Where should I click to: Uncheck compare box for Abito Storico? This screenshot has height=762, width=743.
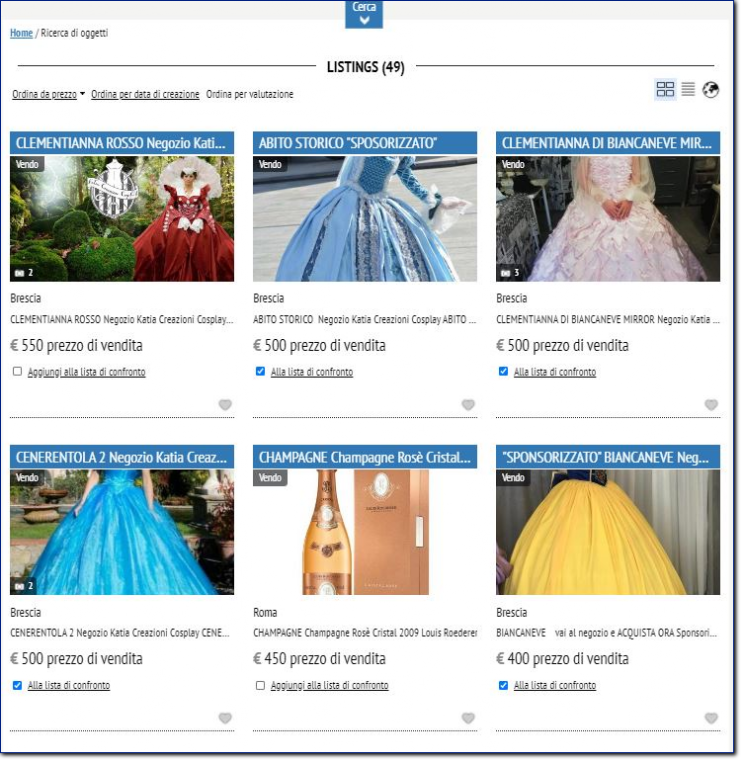point(260,372)
